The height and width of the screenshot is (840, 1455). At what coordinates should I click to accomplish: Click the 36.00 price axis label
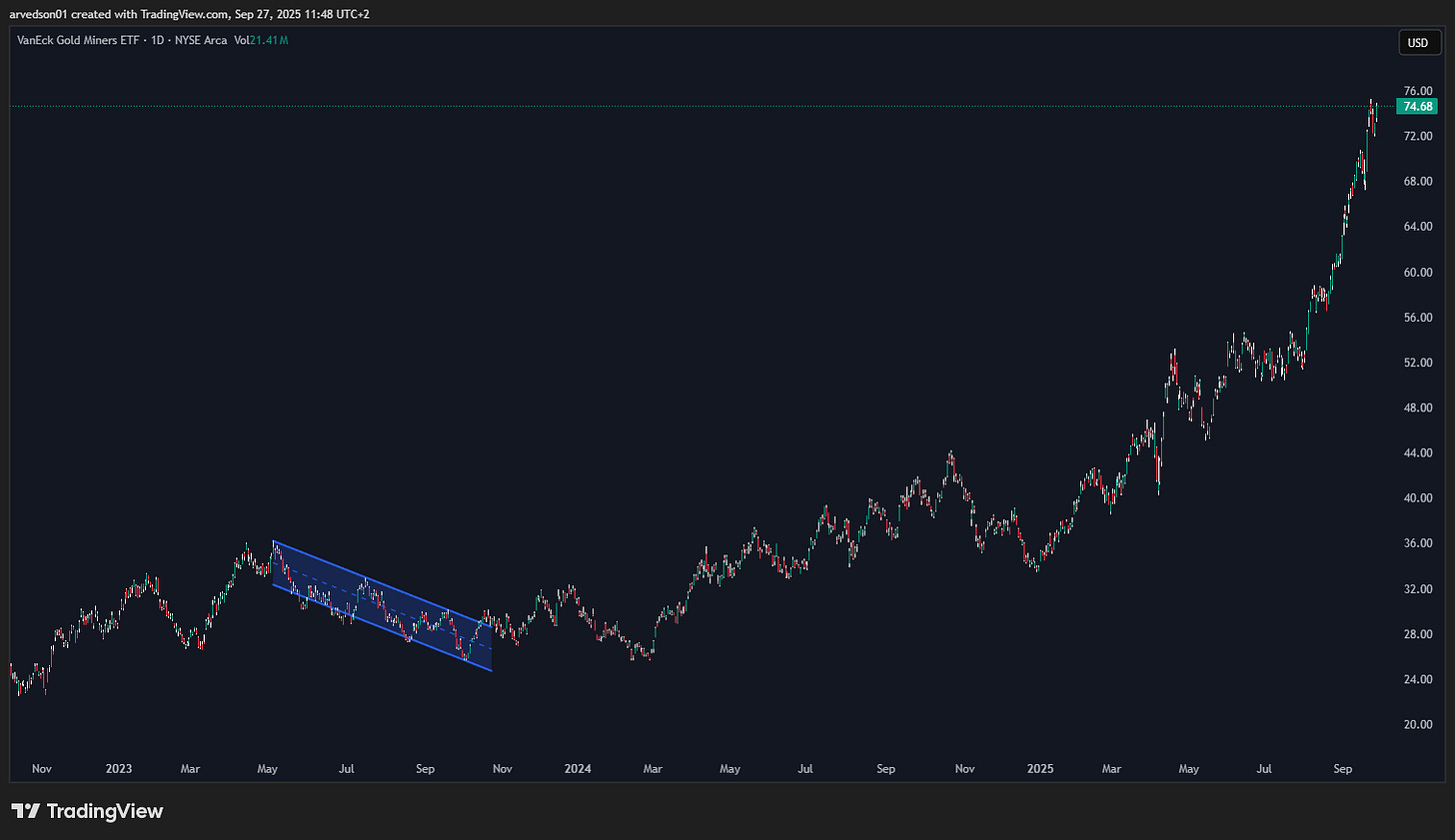click(1418, 543)
